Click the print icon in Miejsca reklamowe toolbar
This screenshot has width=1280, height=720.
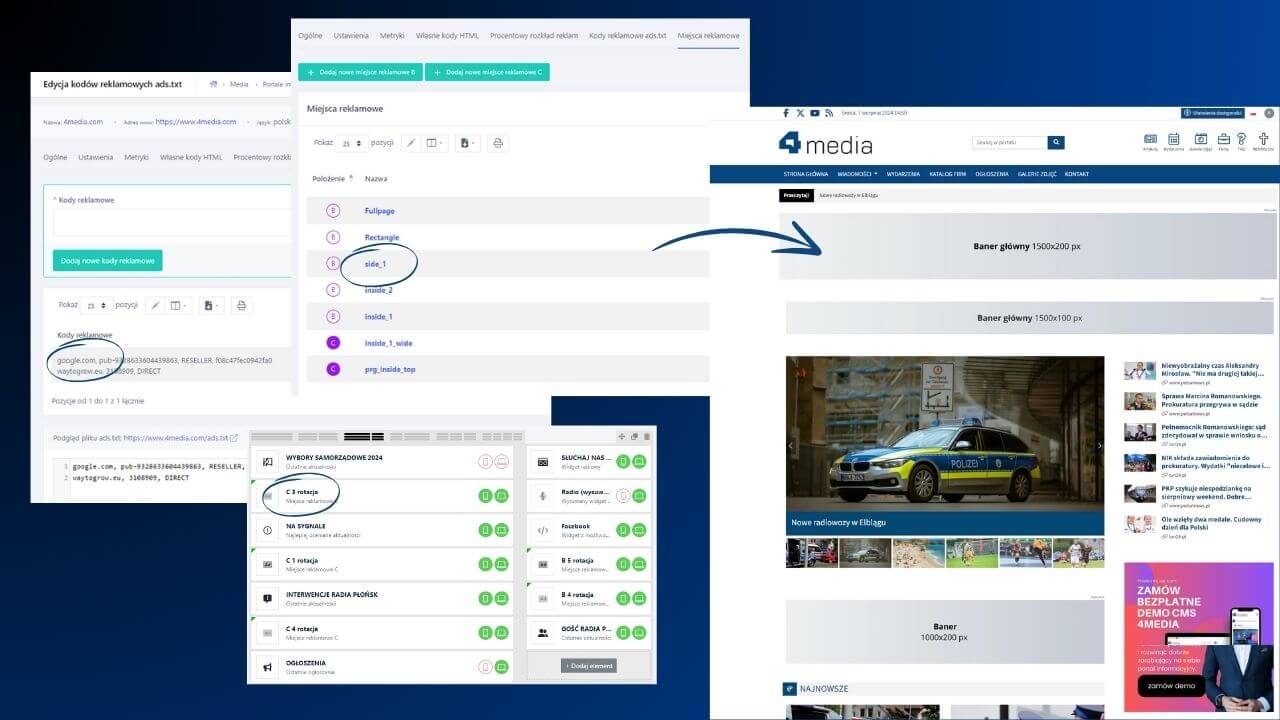pyautogui.click(x=498, y=143)
